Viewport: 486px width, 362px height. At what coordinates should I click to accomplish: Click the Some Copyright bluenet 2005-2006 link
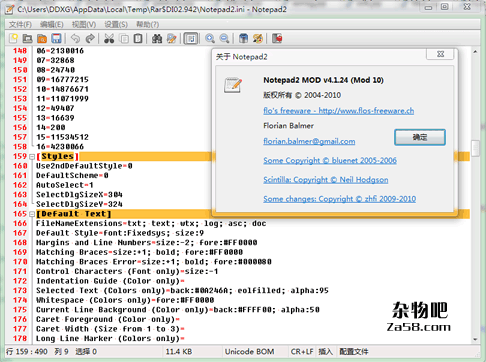330,160
